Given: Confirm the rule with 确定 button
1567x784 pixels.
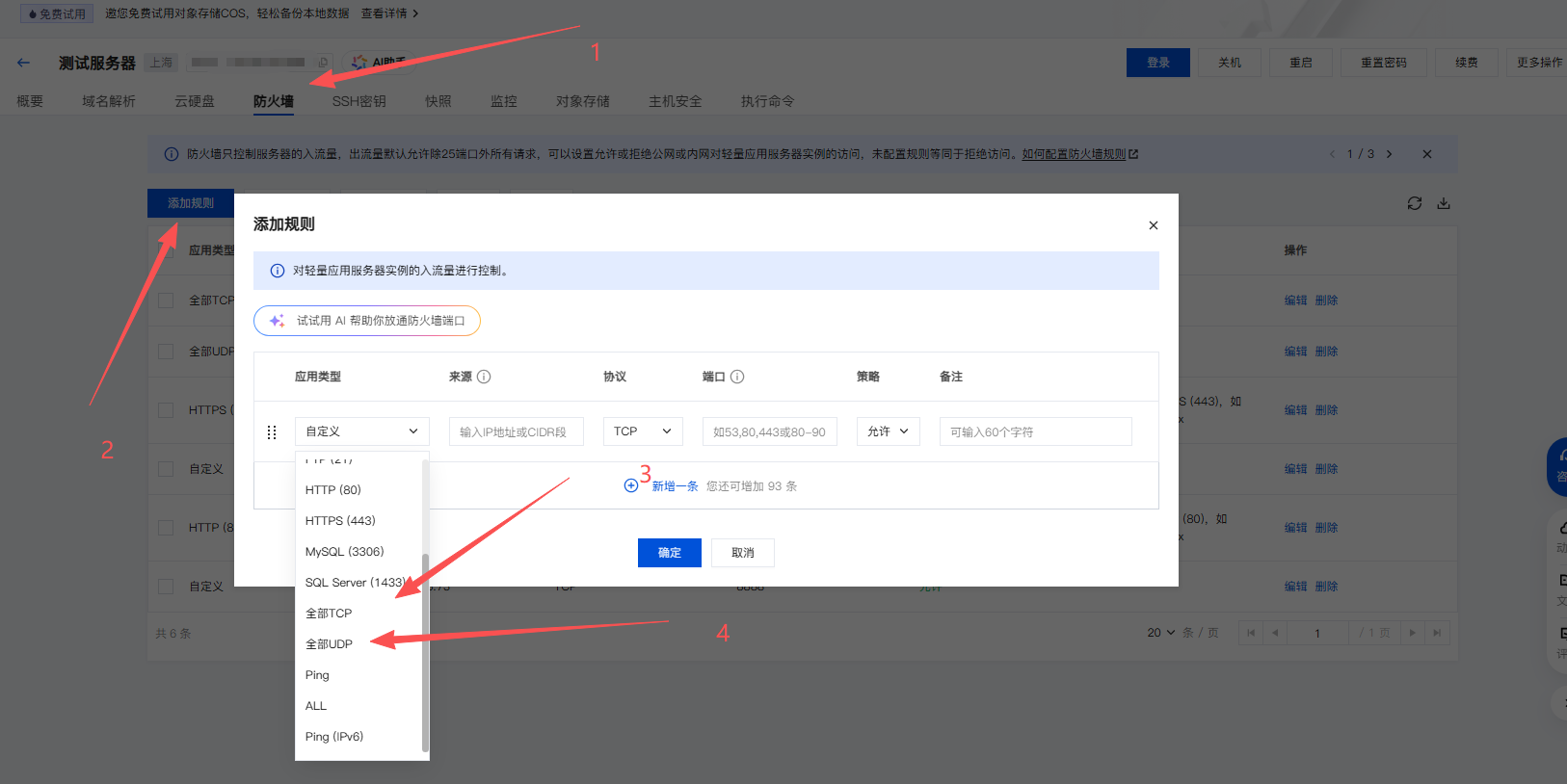Looking at the screenshot, I should click(x=669, y=553).
